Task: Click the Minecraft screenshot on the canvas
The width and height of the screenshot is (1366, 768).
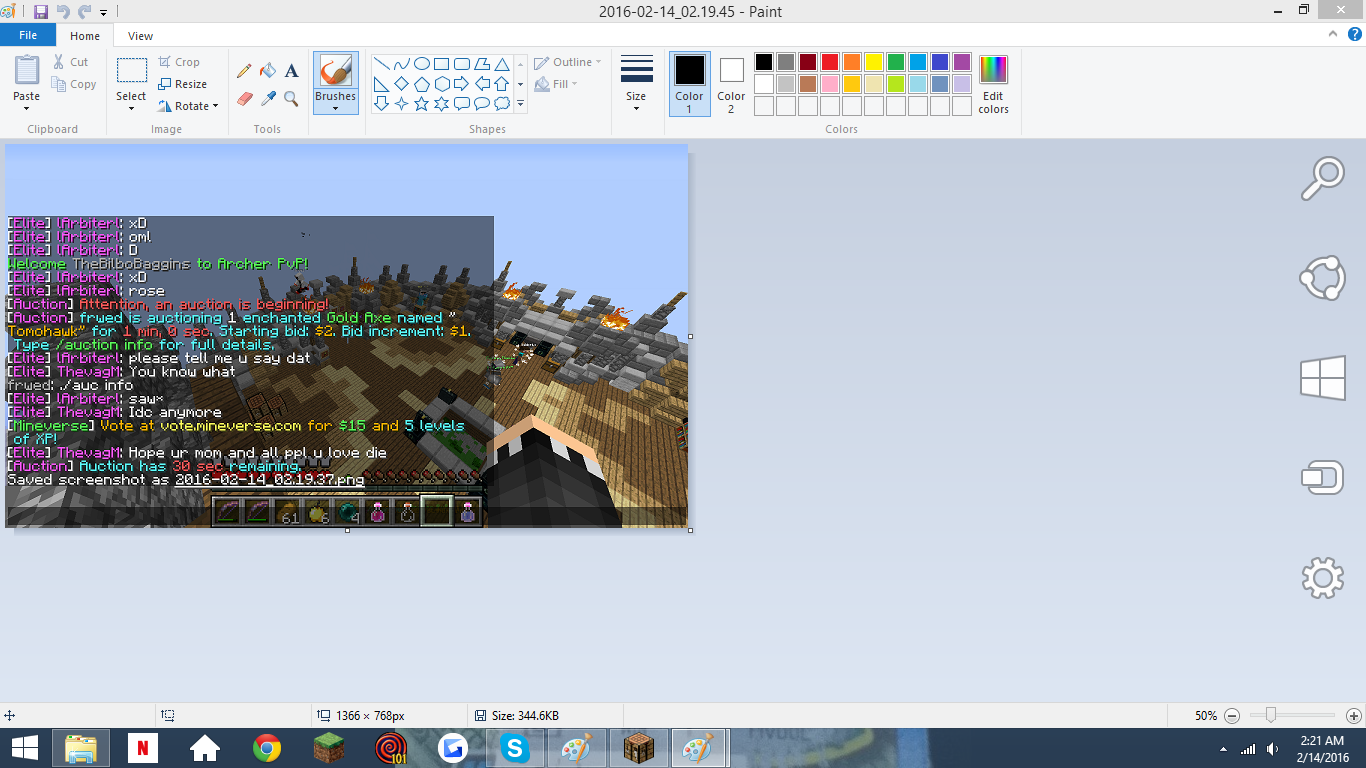Action: click(346, 335)
